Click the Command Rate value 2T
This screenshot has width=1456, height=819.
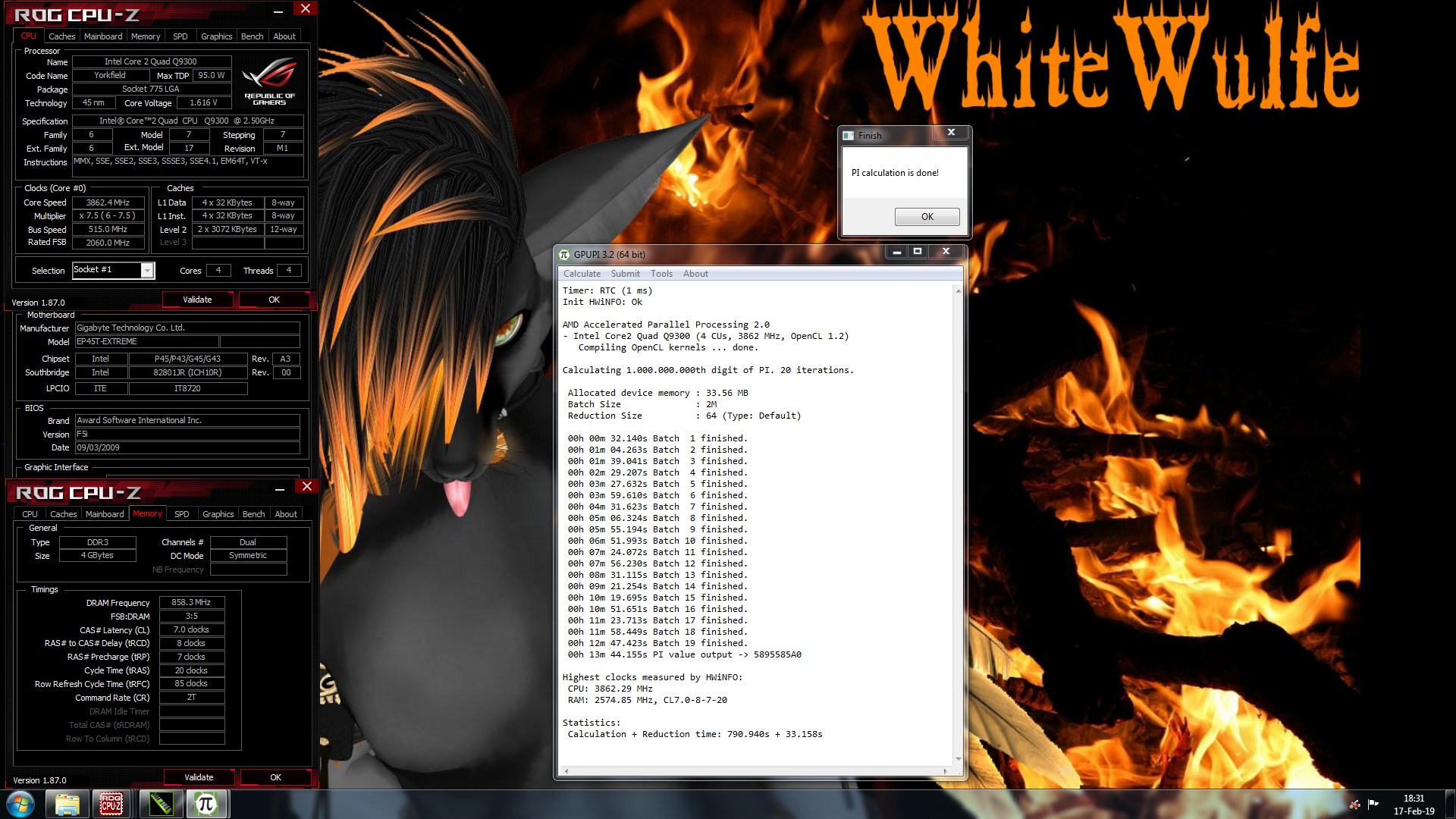tap(192, 698)
